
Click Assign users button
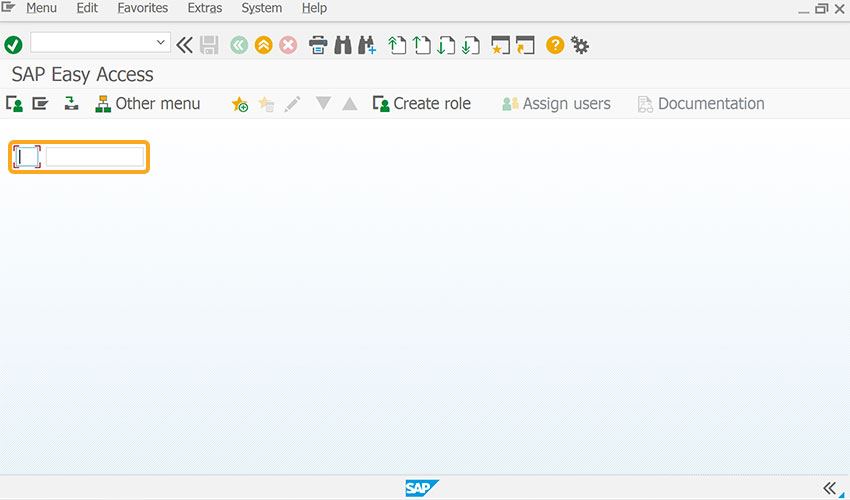556,104
